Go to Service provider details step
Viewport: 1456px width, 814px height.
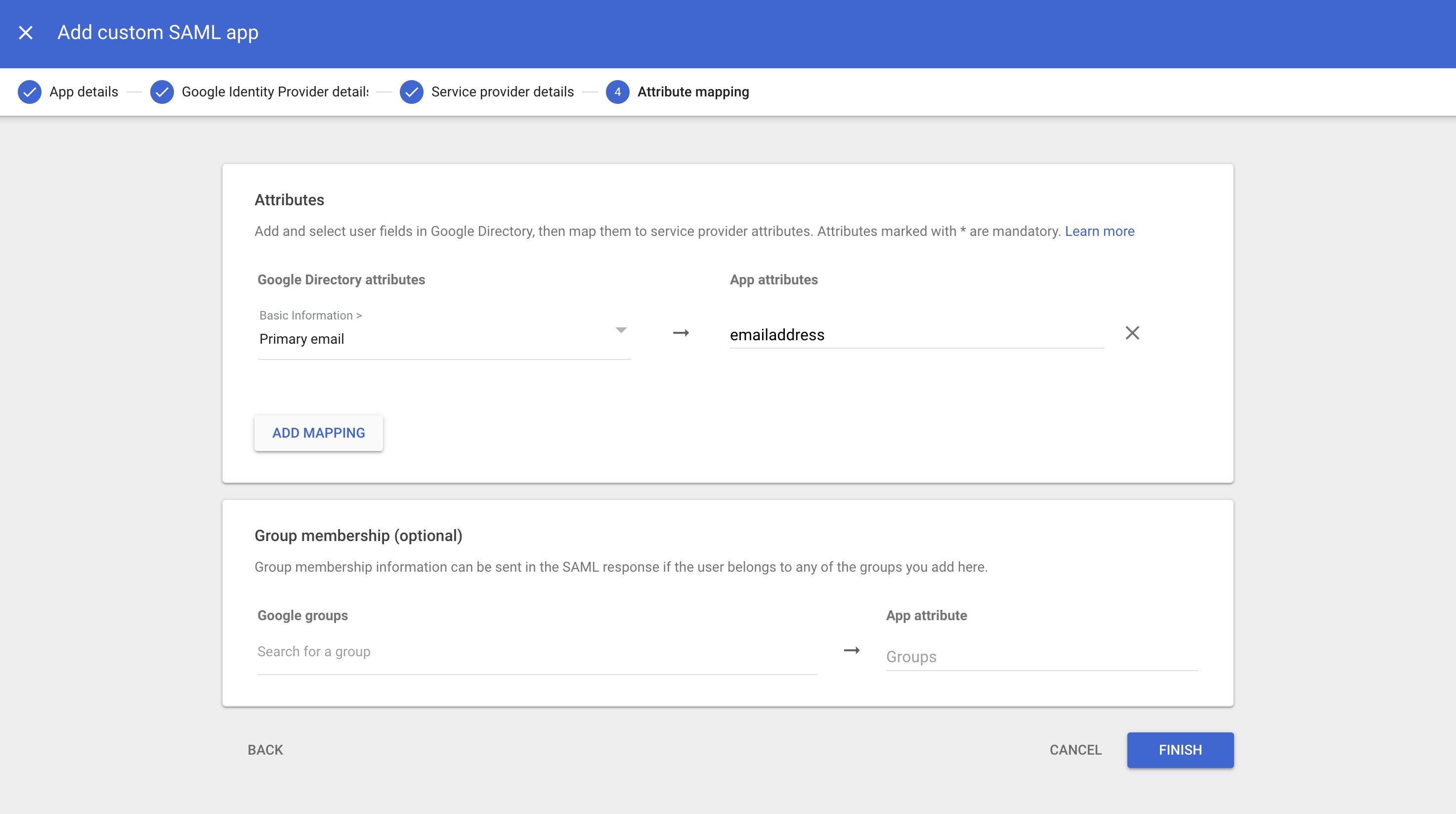[x=503, y=91]
